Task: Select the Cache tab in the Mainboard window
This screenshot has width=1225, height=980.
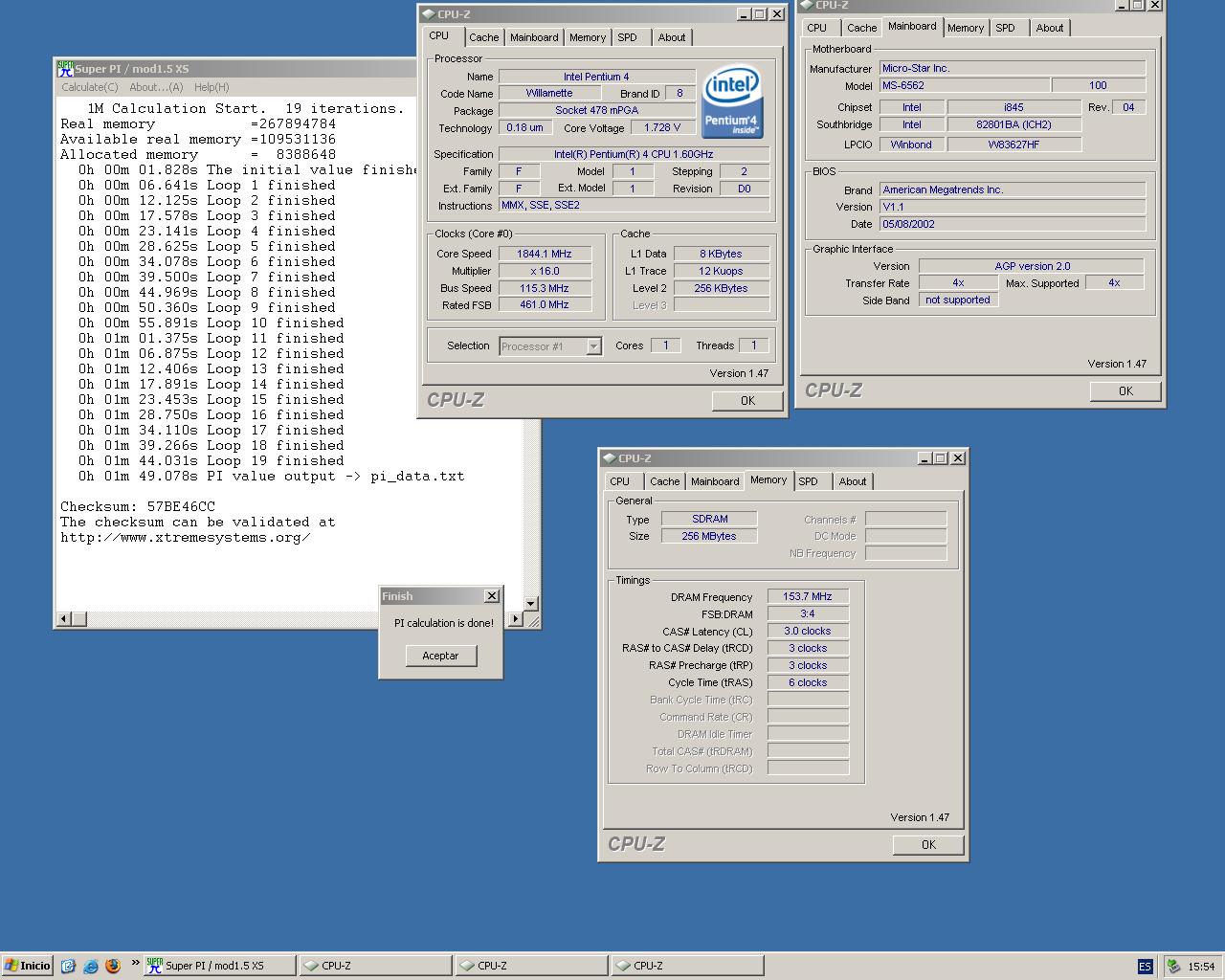Action: (861, 28)
